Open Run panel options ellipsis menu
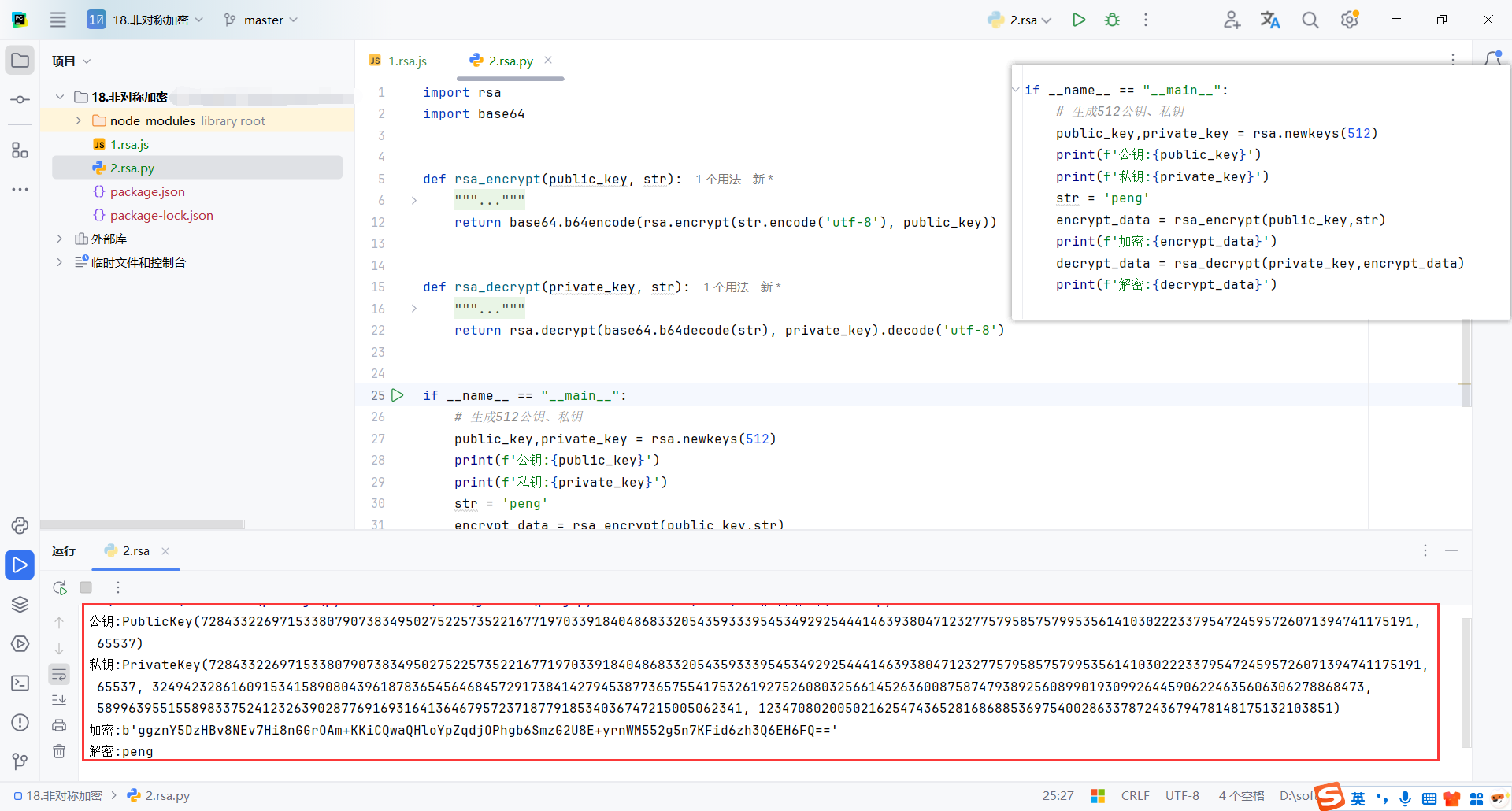Screen dimensions: 1512x811 pos(1425,550)
